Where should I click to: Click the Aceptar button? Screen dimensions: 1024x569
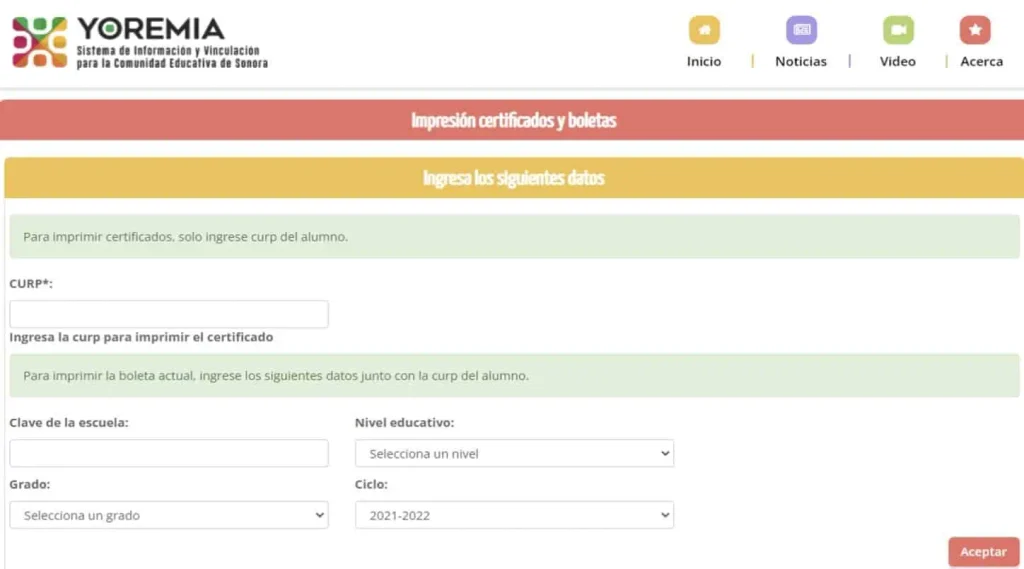click(x=984, y=552)
